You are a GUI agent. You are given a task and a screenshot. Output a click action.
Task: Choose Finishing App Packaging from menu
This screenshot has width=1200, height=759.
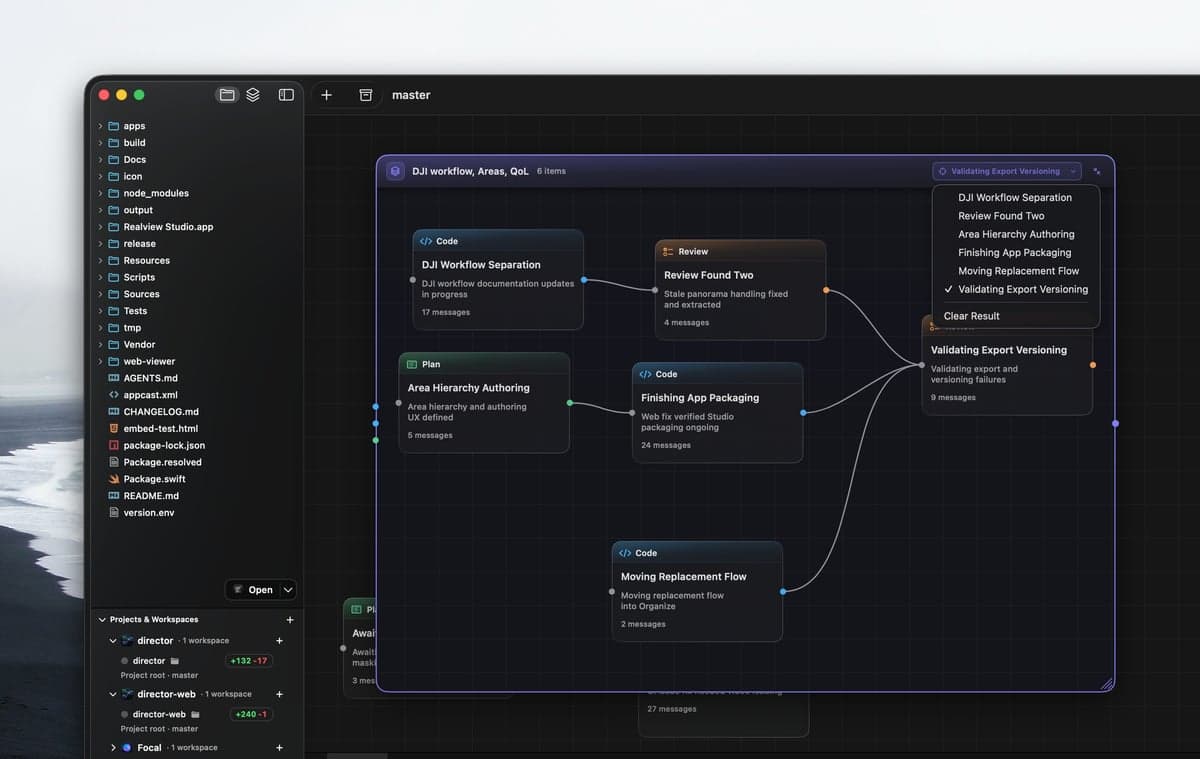tap(1014, 253)
